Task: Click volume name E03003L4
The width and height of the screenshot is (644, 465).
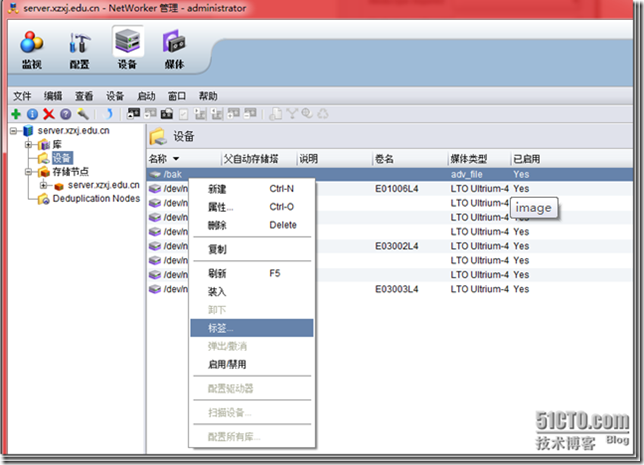Action: pyautogui.click(x=397, y=290)
